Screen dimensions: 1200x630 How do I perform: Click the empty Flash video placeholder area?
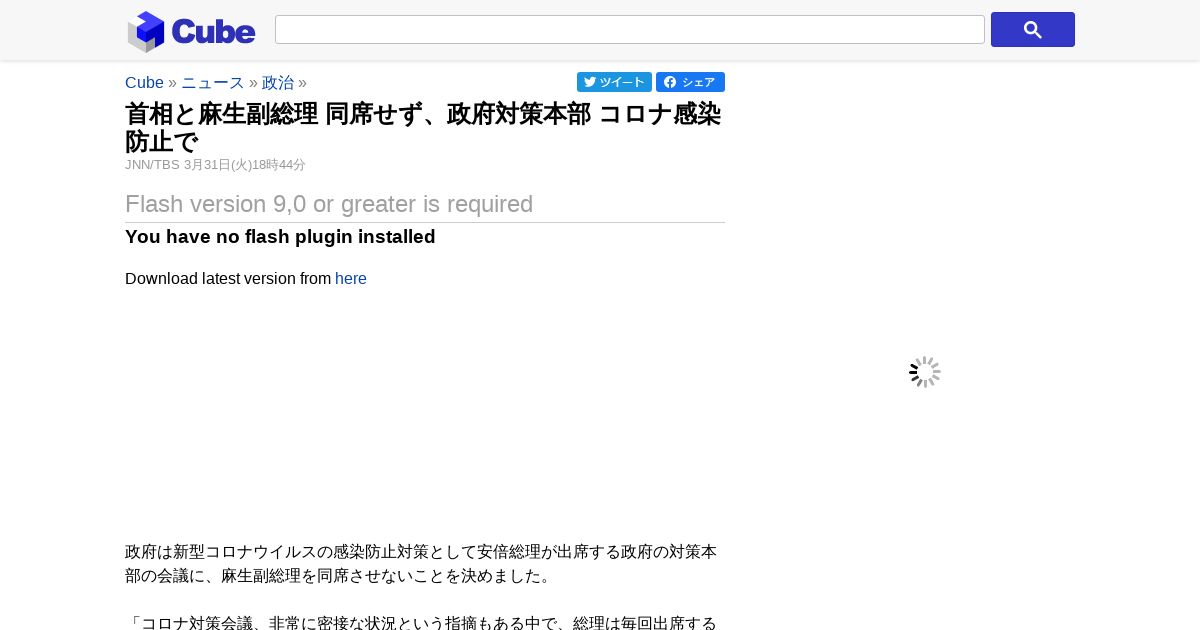point(425,410)
